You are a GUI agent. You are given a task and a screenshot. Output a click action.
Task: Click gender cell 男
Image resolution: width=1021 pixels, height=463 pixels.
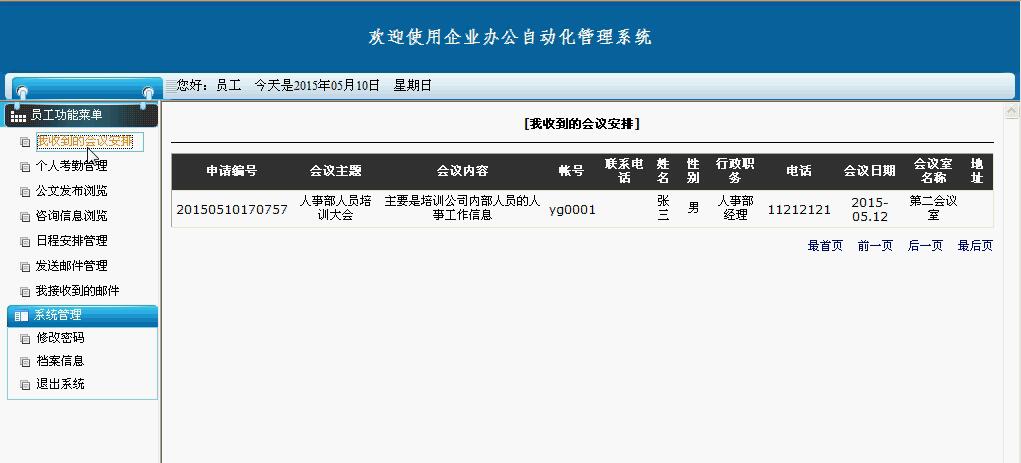click(693, 208)
